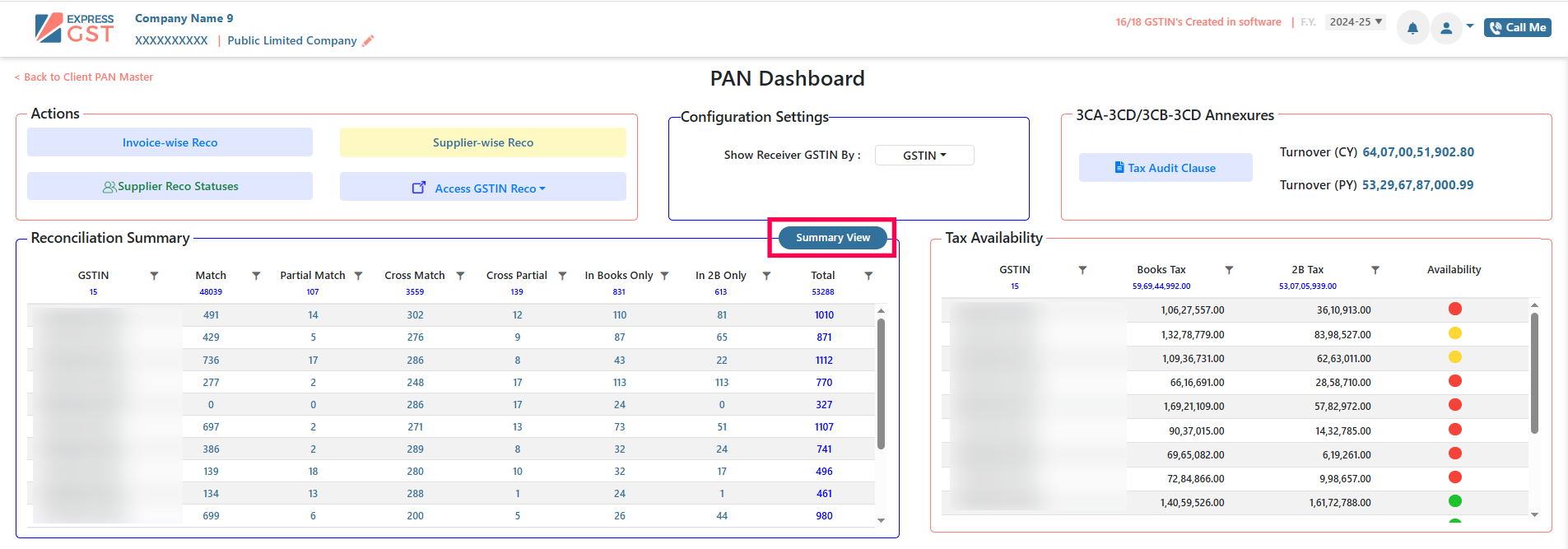Click red availability dot for 1,06,27,557.00 row
Image resolution: width=1568 pixels, height=549 pixels.
click(1454, 309)
